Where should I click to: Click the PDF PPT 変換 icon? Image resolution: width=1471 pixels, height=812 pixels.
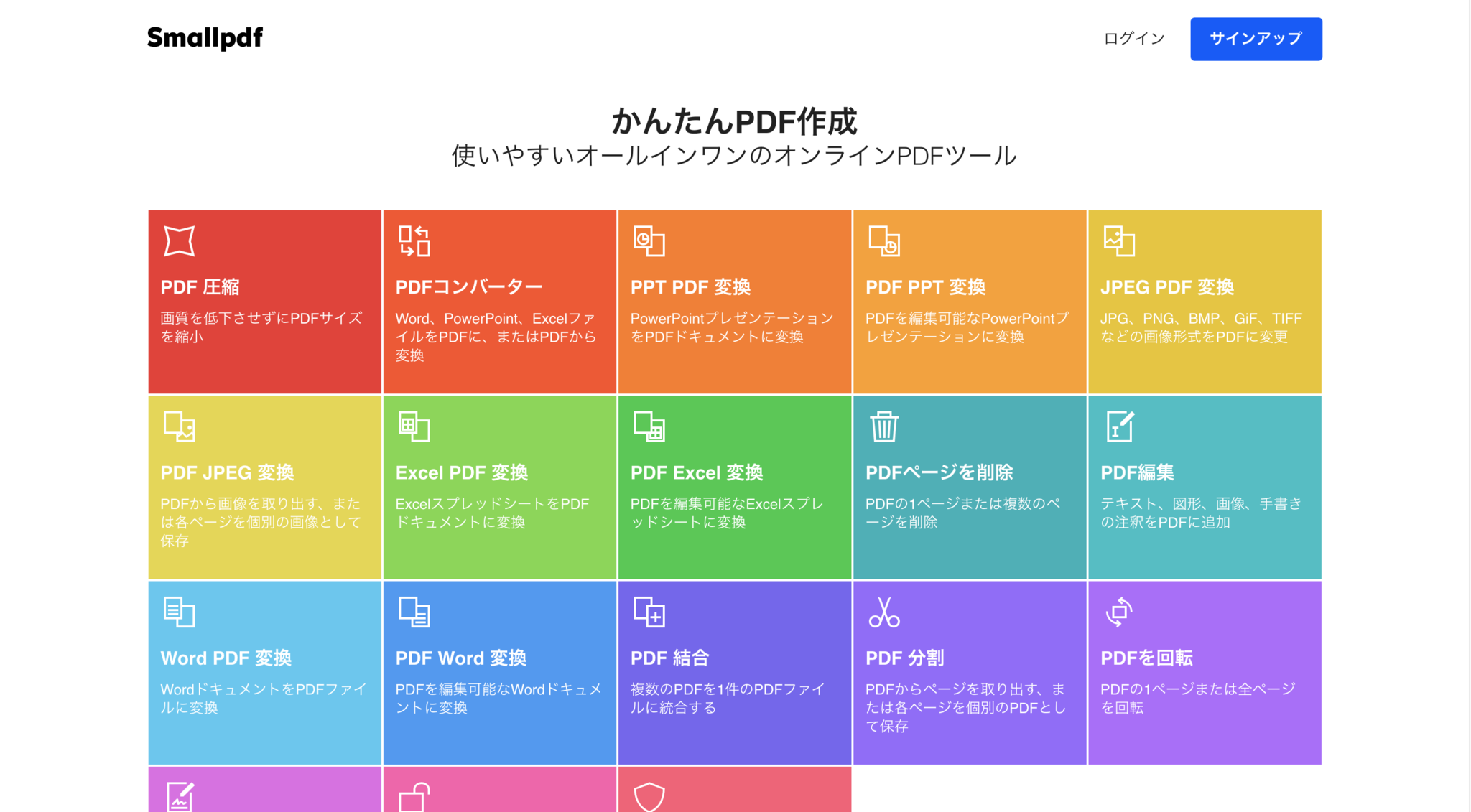pos(883,241)
